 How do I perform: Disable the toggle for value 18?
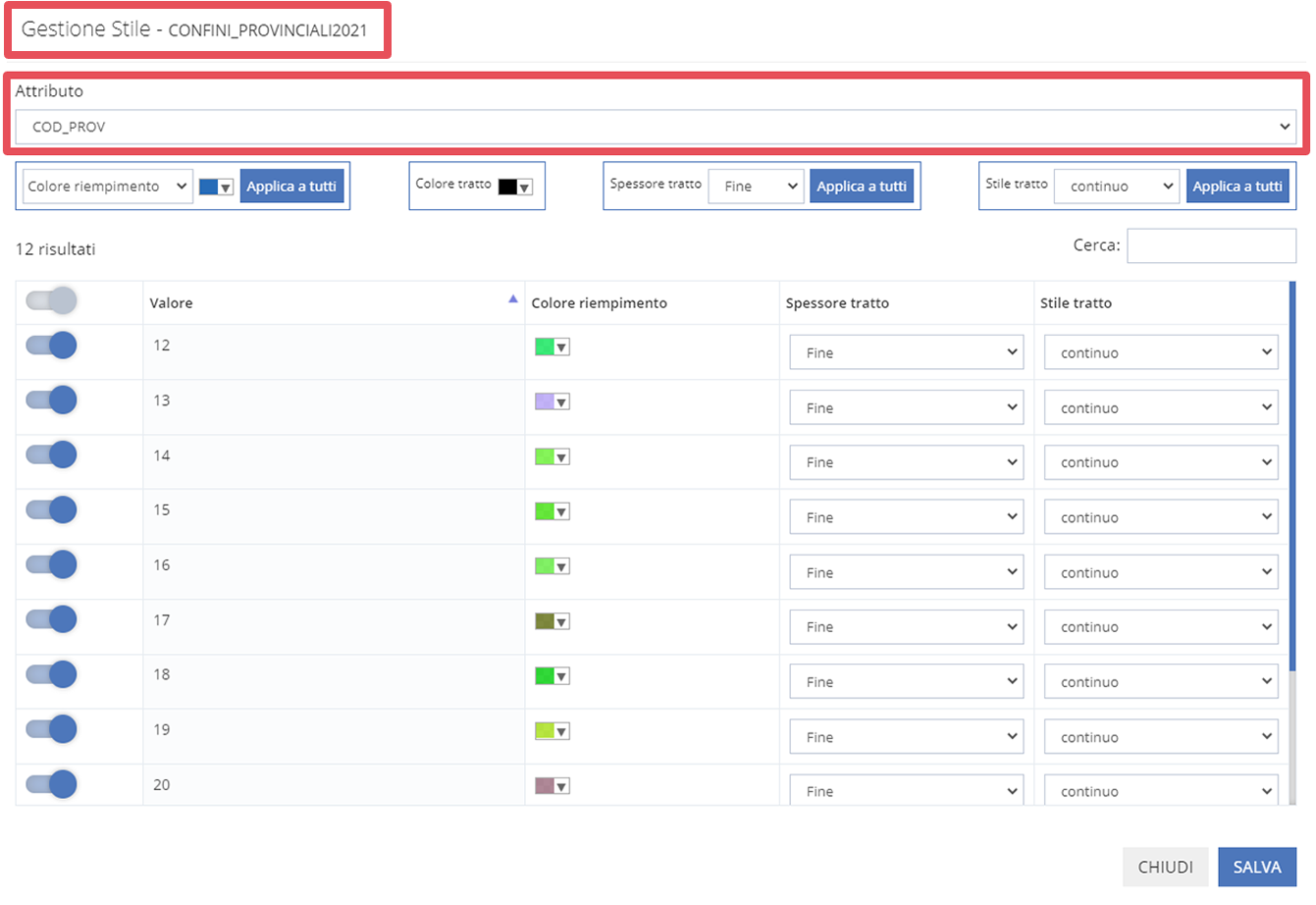click(x=52, y=674)
